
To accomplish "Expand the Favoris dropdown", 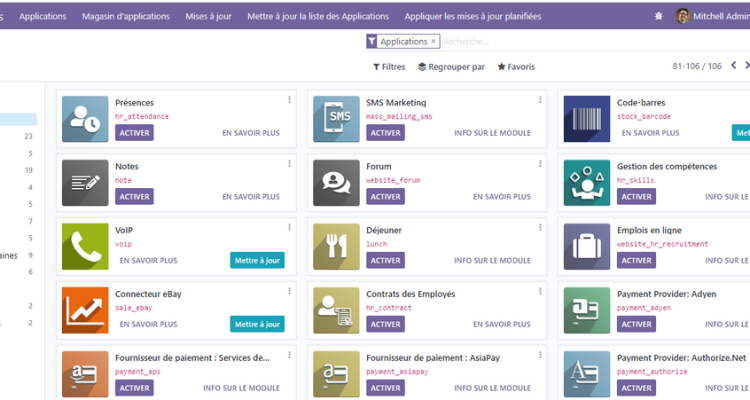I will [516, 67].
